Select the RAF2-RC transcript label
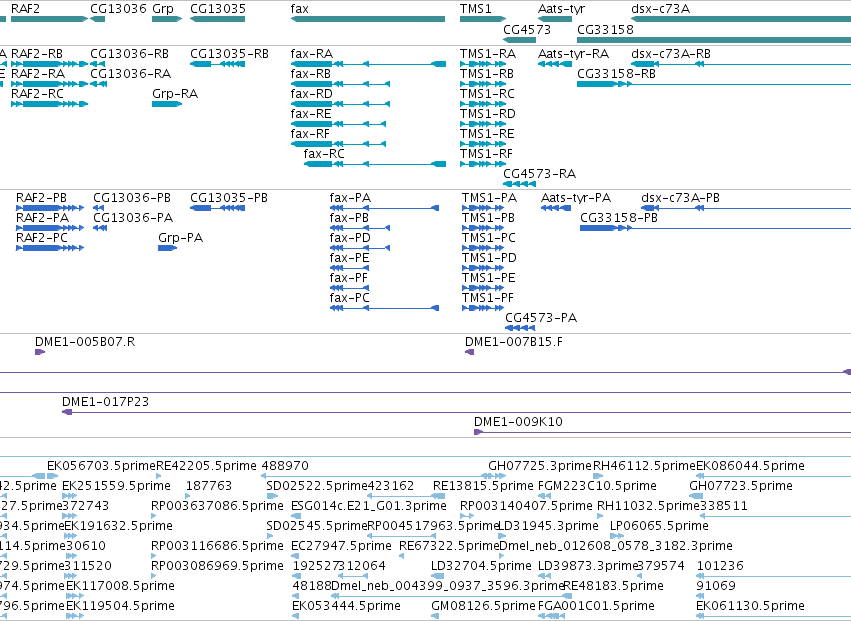851x621 pixels. (37, 93)
